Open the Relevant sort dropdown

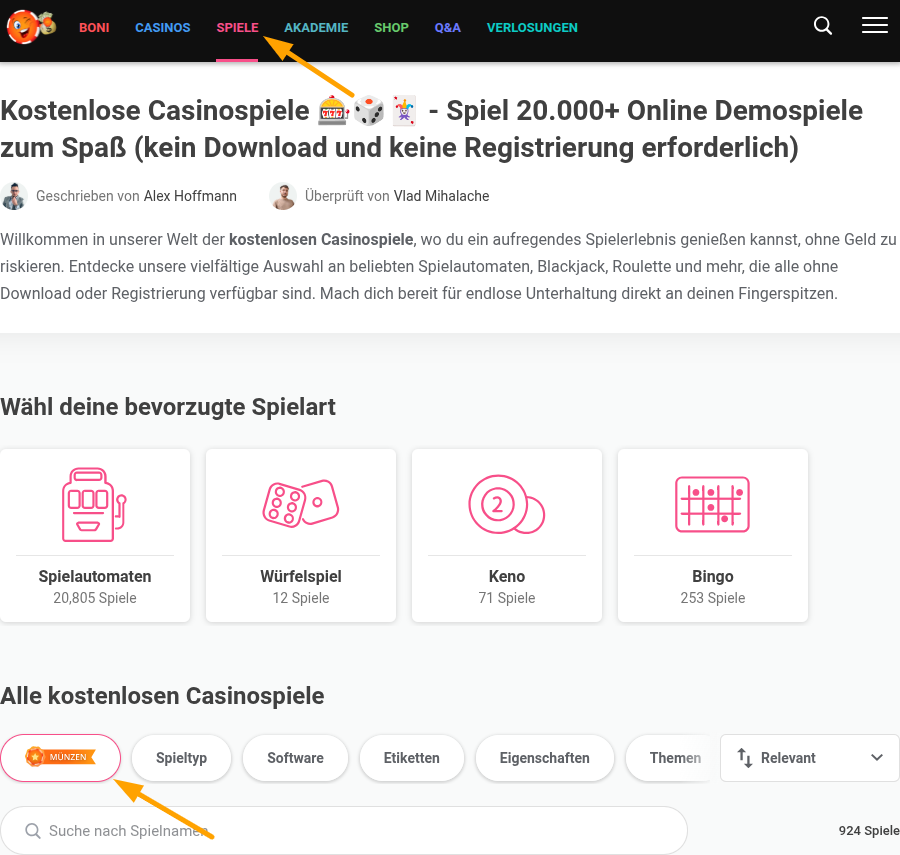(x=809, y=758)
